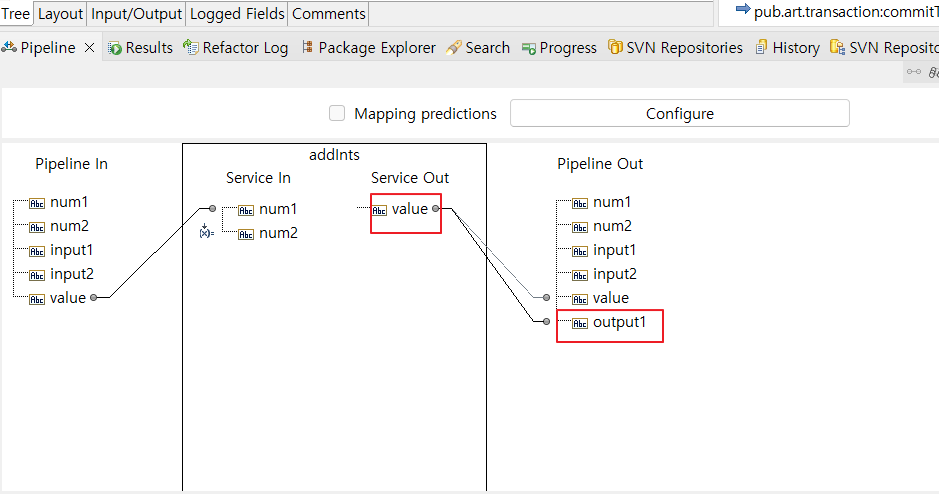Click the set value icon beside Service In

click(207, 231)
